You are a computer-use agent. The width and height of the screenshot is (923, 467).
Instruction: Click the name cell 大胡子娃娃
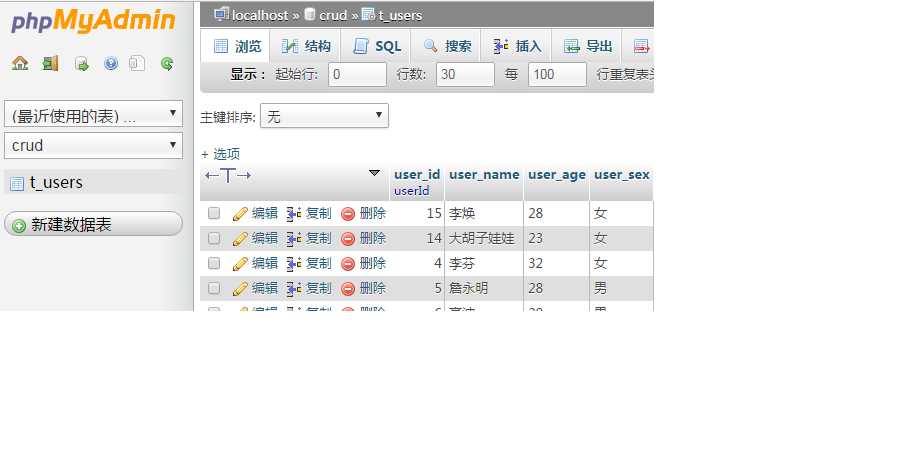point(482,239)
